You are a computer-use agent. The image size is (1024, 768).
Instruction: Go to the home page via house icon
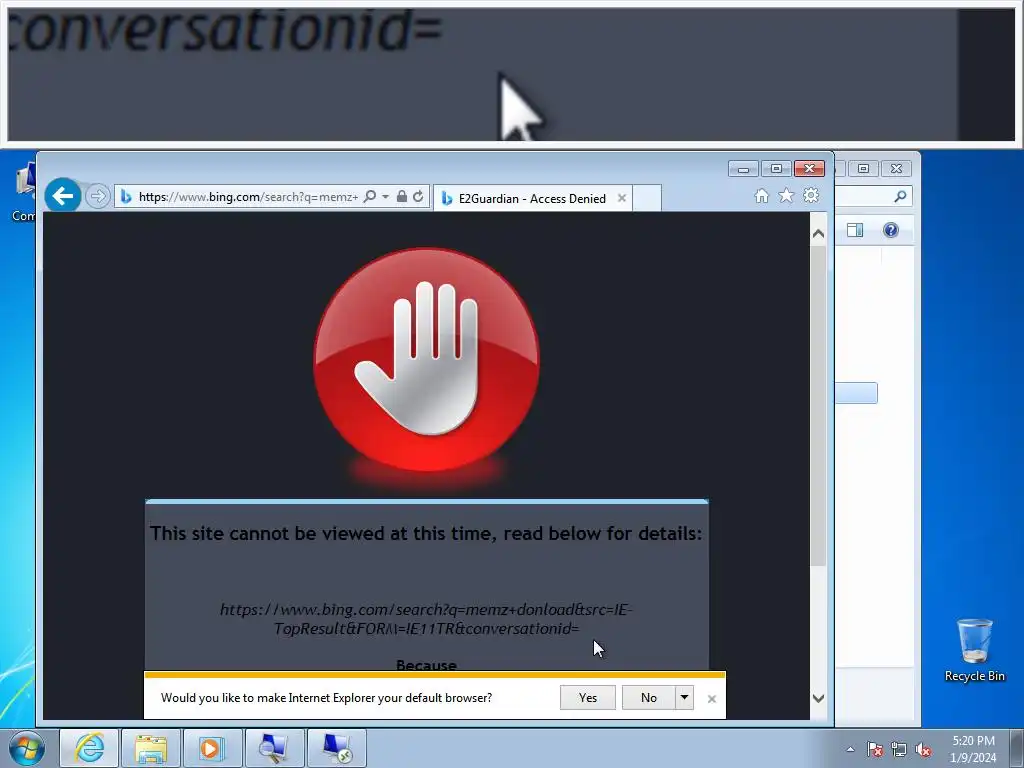761,195
